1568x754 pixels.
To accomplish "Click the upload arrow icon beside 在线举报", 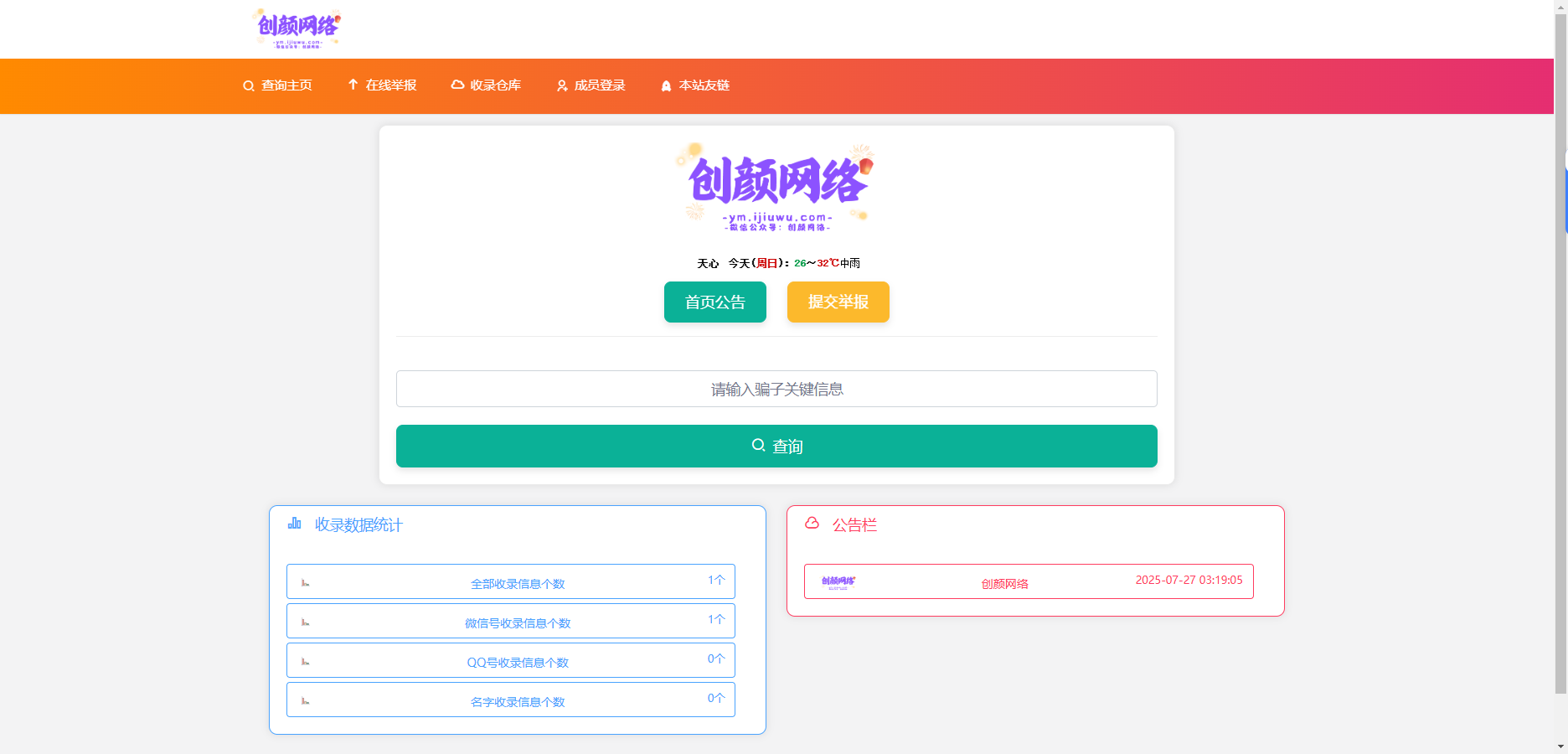I will [352, 85].
